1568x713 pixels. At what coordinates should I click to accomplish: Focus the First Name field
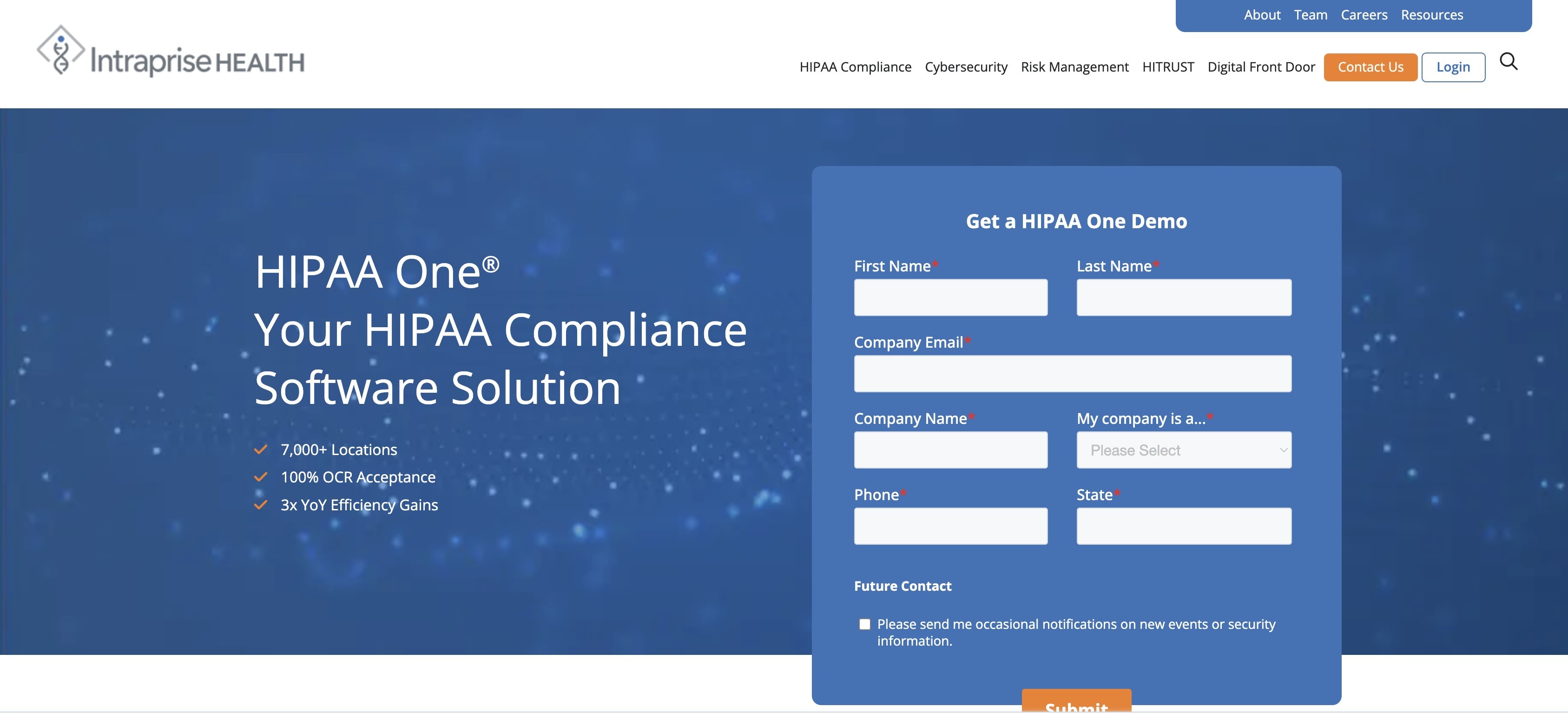click(x=950, y=298)
